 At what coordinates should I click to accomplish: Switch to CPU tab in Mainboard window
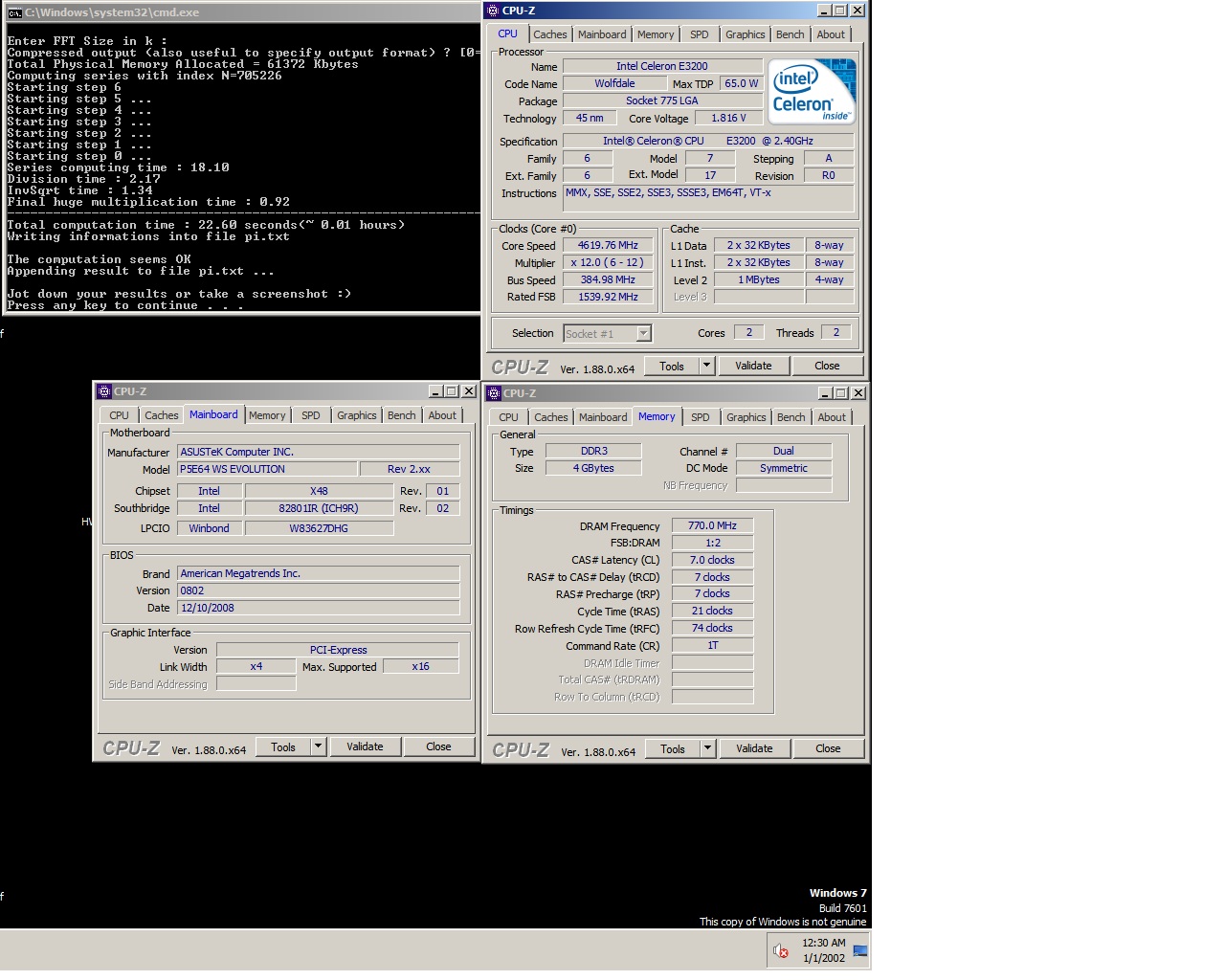[119, 415]
